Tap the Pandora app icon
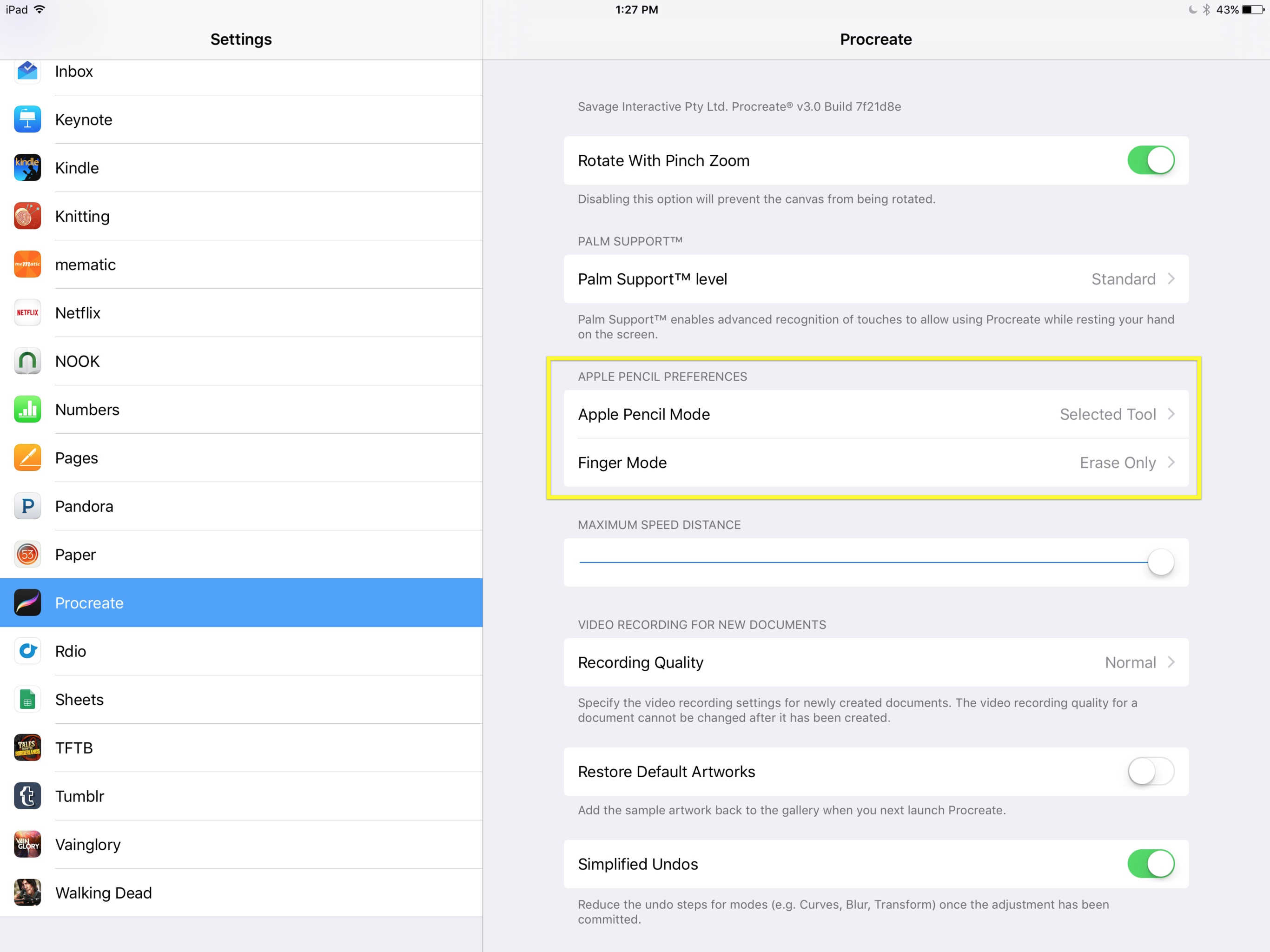 (x=27, y=506)
